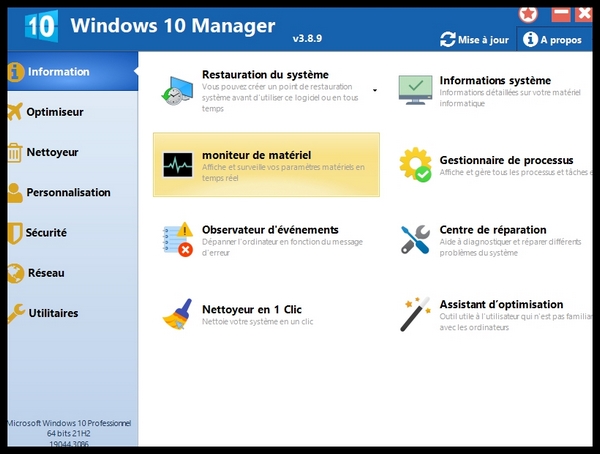Switch to the Optimiseur section

pyautogui.click(x=54, y=112)
